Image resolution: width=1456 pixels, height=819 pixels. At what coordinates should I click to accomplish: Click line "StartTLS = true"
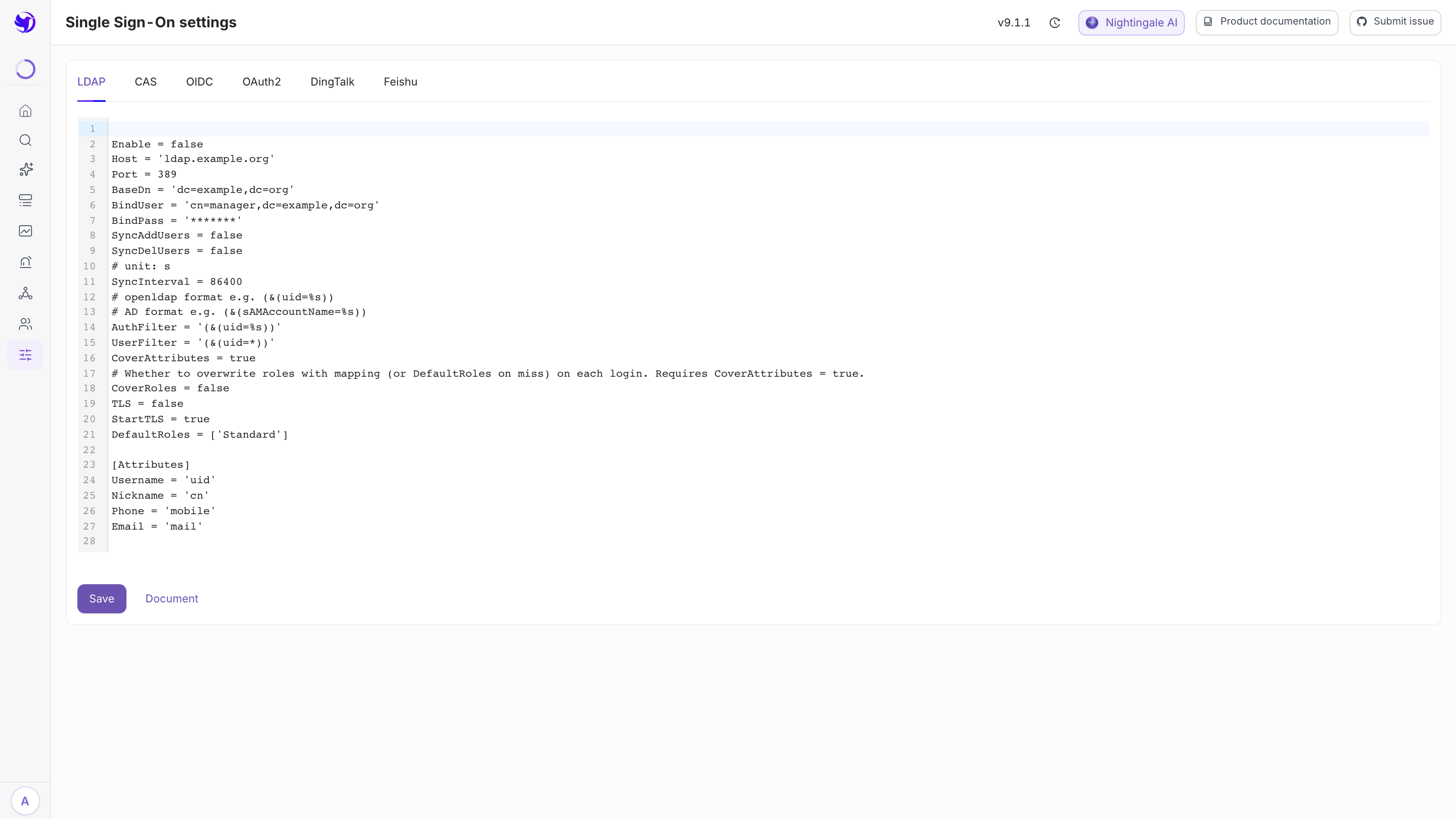tap(161, 419)
